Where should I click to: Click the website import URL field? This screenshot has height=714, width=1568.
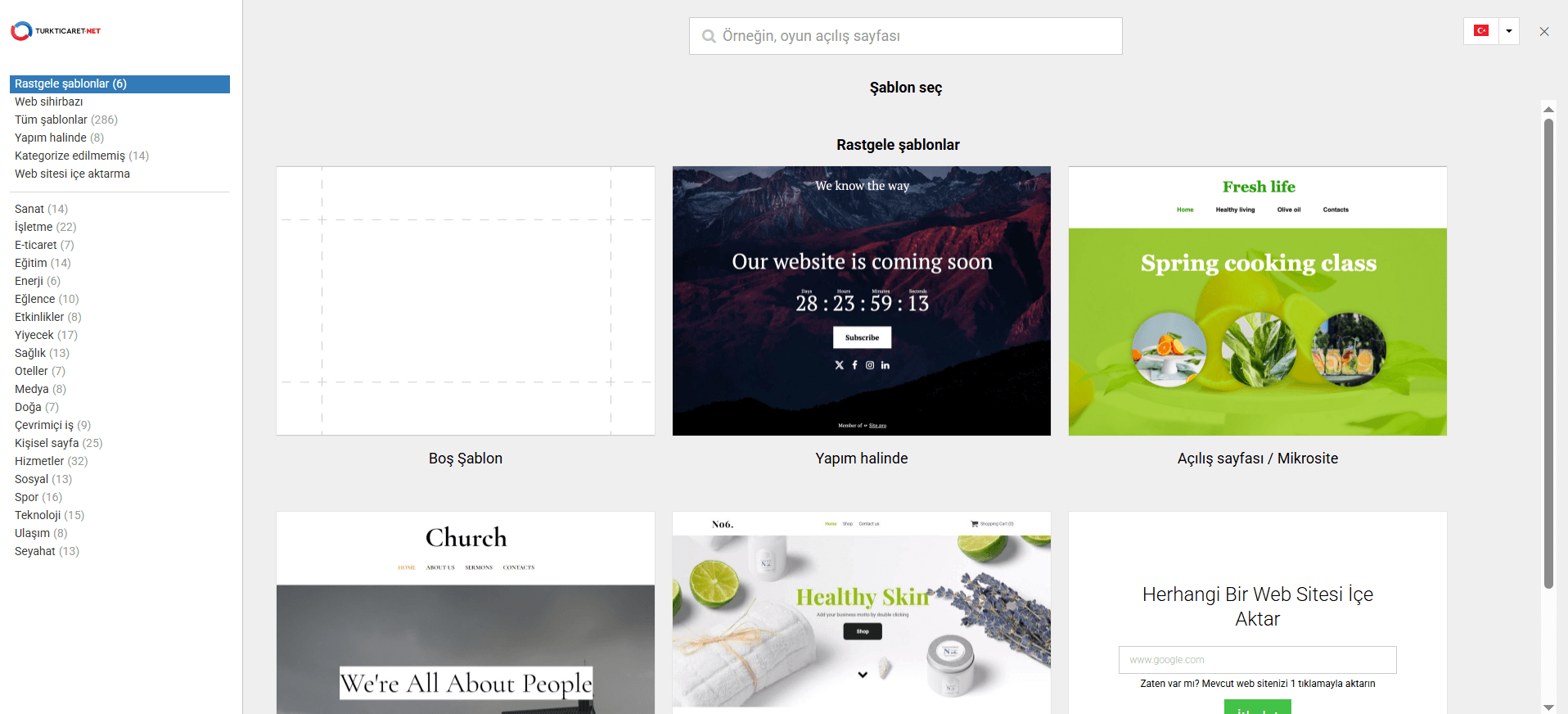1258,660
